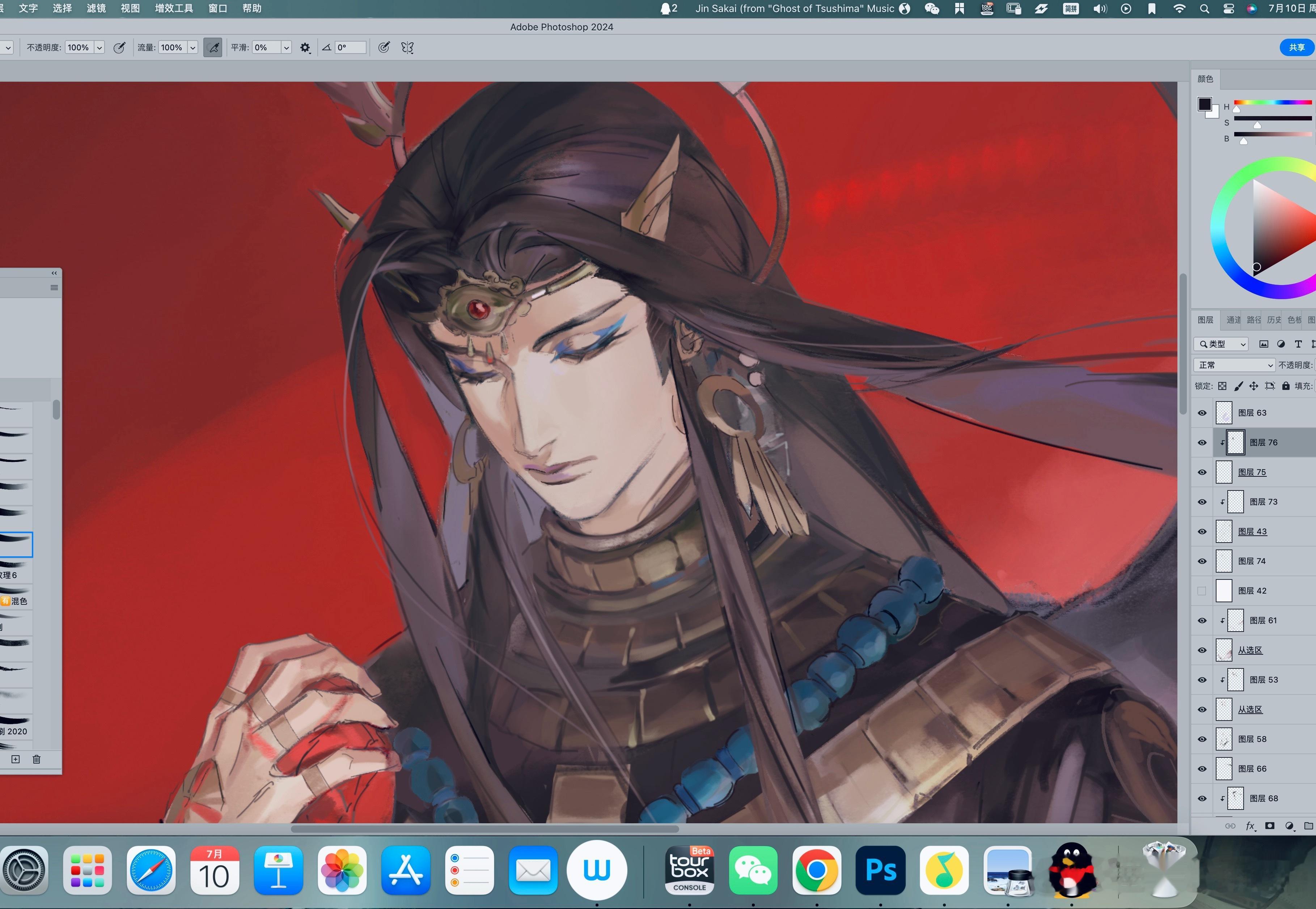This screenshot has width=1316, height=909.
Task: Open TourBox Console in the Dock
Action: 689,870
